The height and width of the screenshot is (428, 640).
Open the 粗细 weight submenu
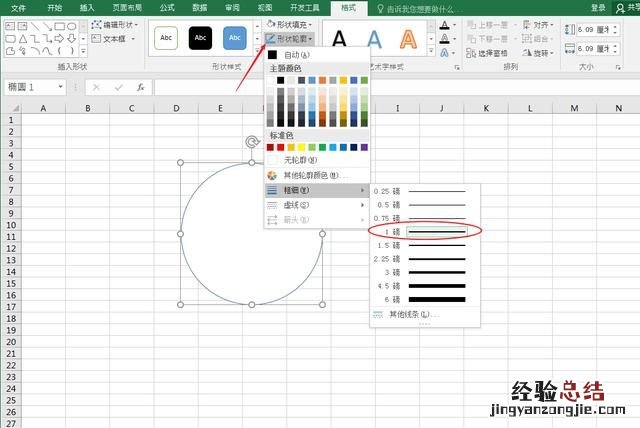click(317, 190)
